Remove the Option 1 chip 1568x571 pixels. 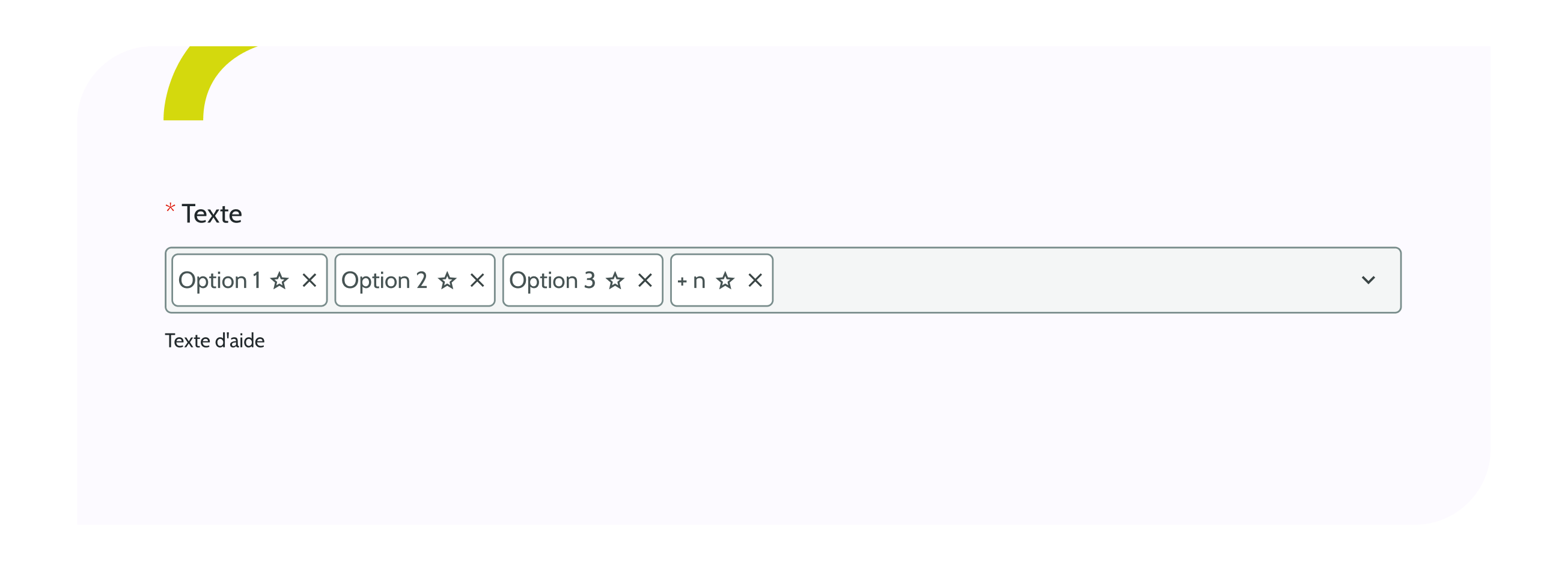310,281
